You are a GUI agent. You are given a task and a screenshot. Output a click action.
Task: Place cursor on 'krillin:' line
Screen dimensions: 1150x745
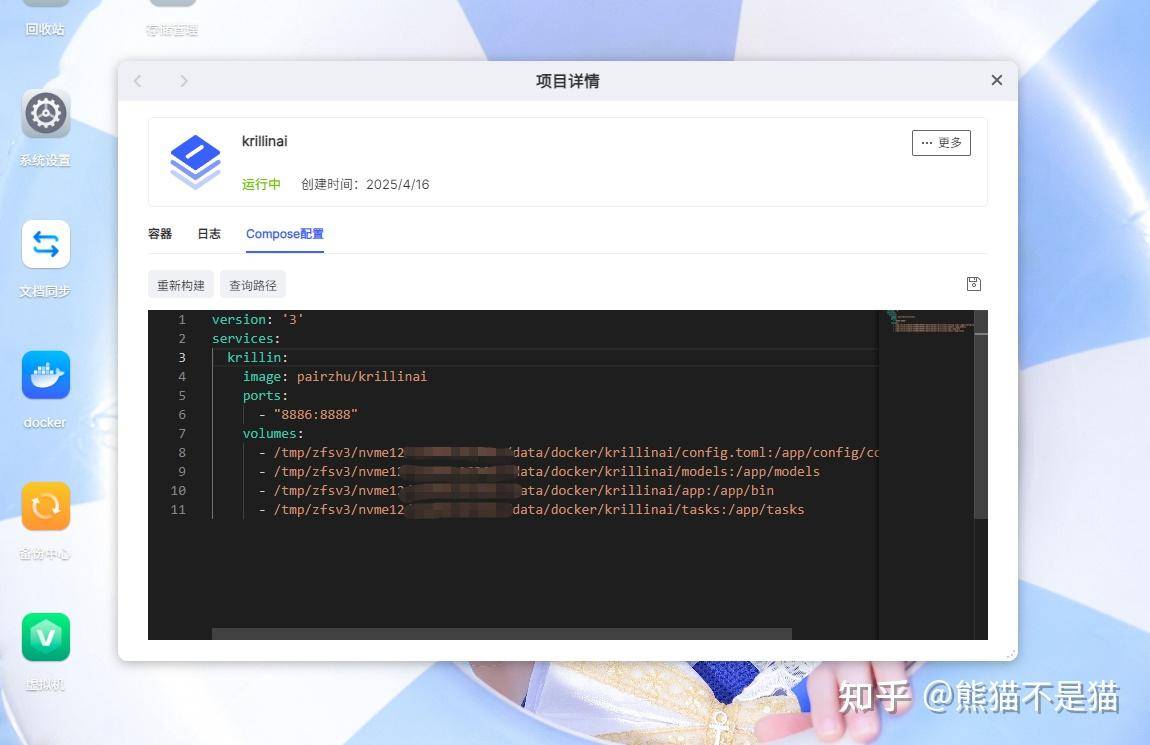[257, 357]
